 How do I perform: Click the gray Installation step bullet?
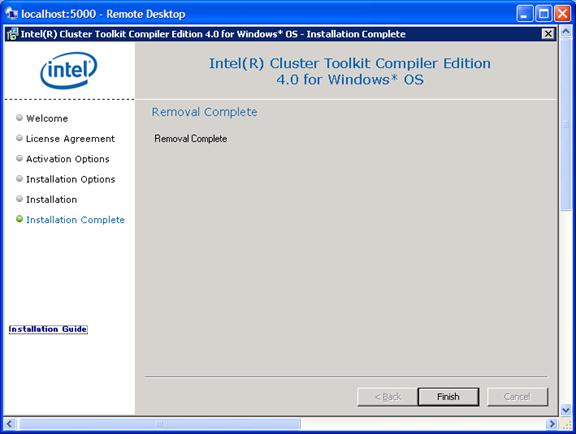pos(19,198)
